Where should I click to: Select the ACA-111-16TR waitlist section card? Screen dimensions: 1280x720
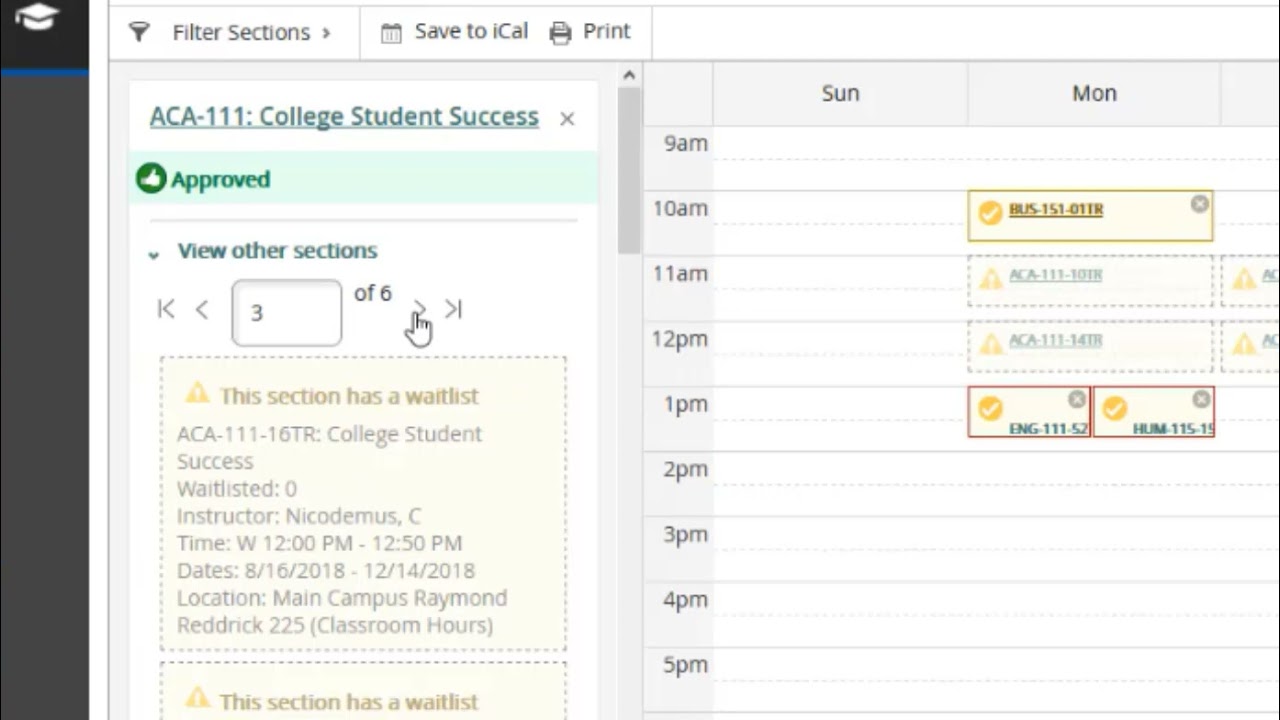coord(363,504)
